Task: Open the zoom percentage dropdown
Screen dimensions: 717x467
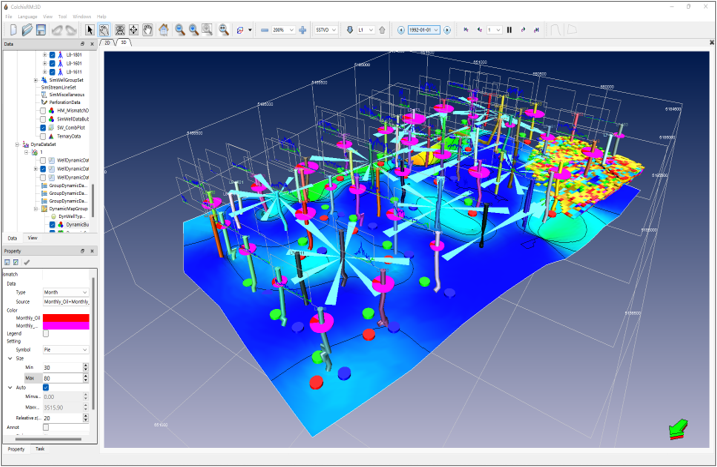Action: (283, 30)
